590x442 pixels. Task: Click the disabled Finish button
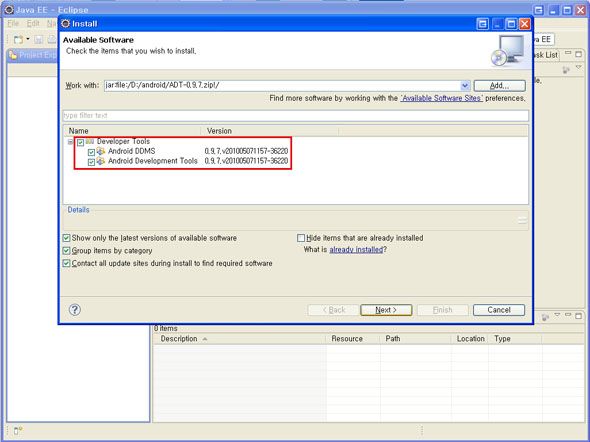click(442, 310)
